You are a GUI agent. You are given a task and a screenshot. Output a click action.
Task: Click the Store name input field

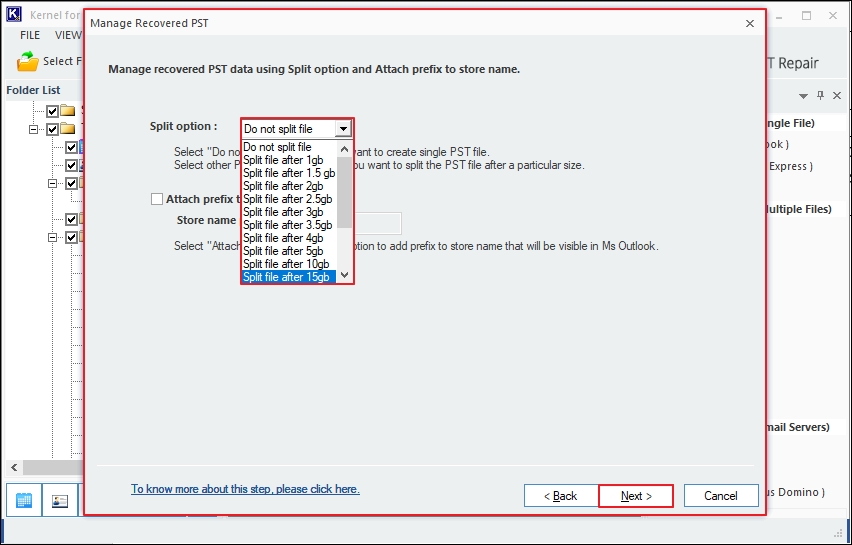[378, 224]
